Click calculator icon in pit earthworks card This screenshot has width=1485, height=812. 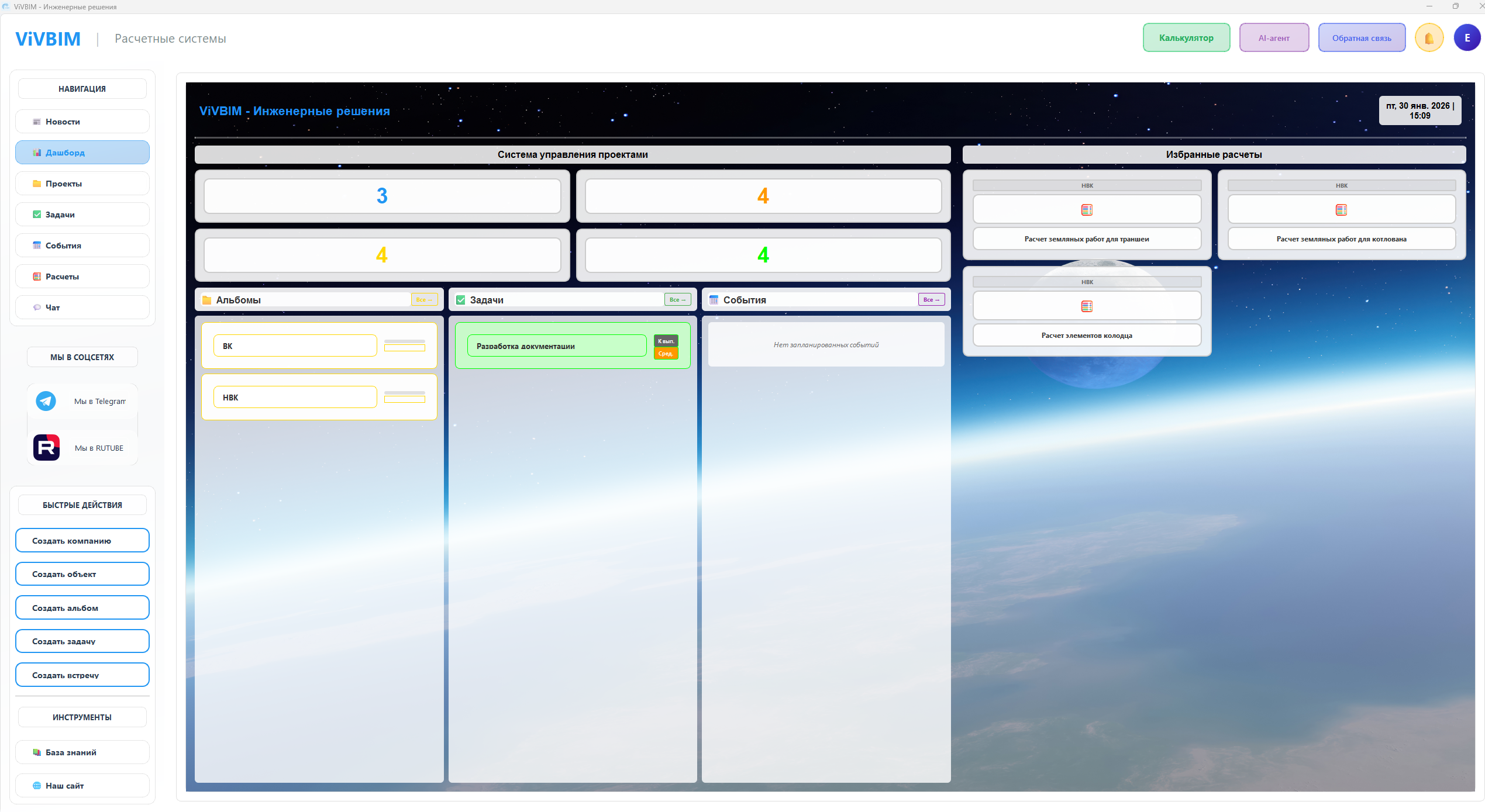click(x=1341, y=210)
